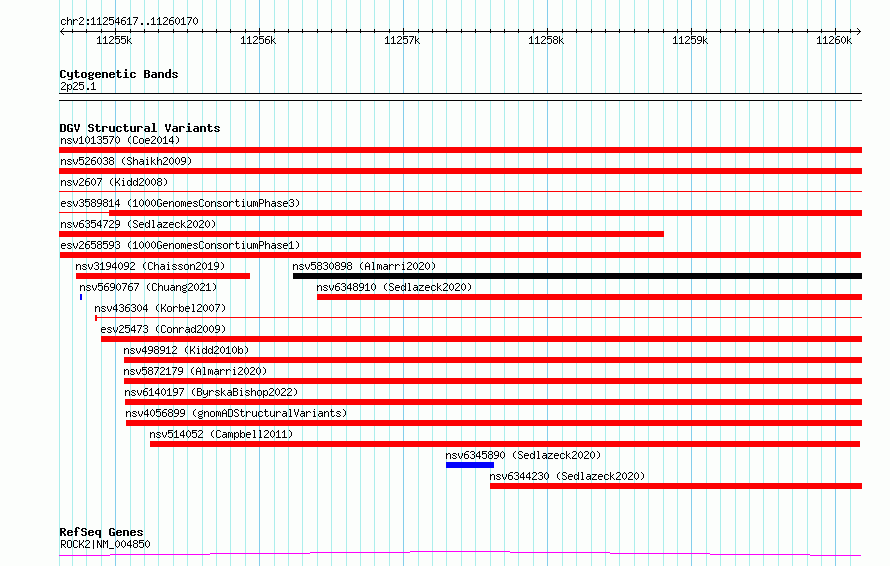Click the nsv3194092 (Chaisson2019) label
Image resolution: width=890 pixels, height=566 pixels.
150,266
